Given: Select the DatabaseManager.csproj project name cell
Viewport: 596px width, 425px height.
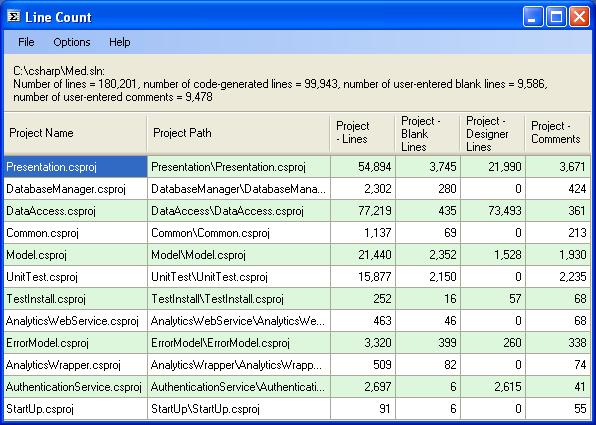Looking at the screenshot, I should coord(76,189).
